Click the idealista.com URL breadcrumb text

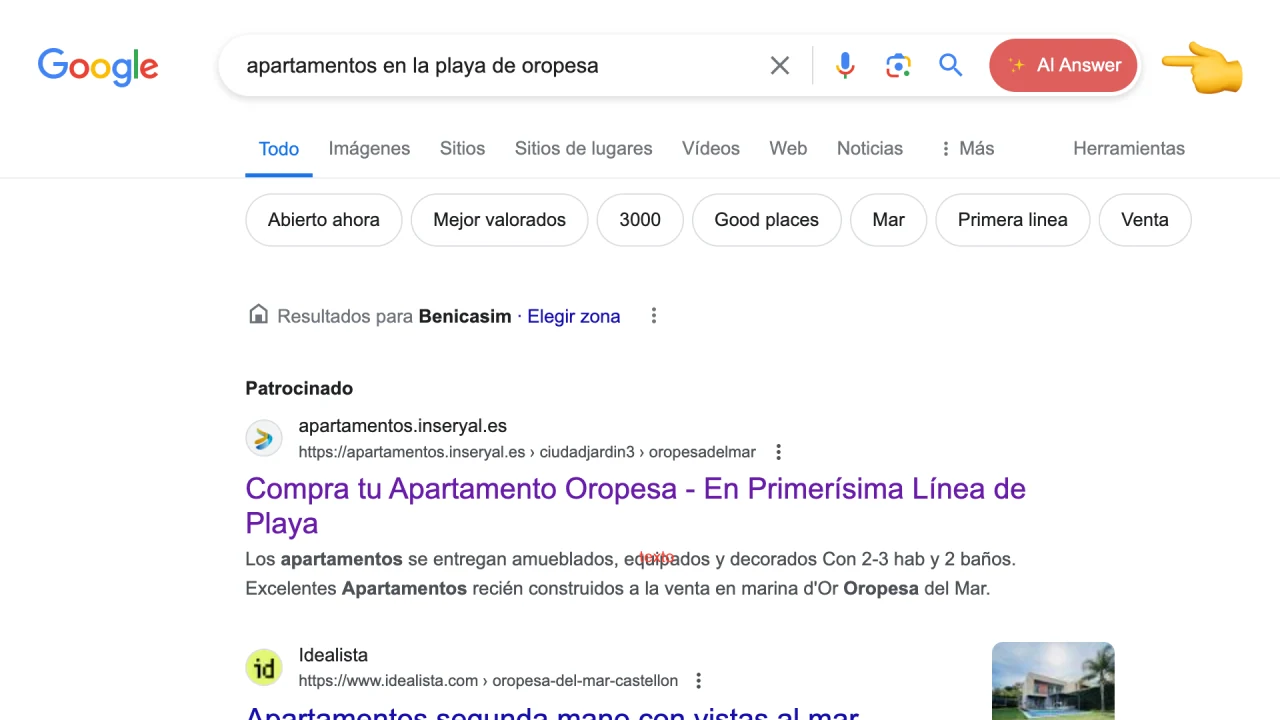point(488,681)
